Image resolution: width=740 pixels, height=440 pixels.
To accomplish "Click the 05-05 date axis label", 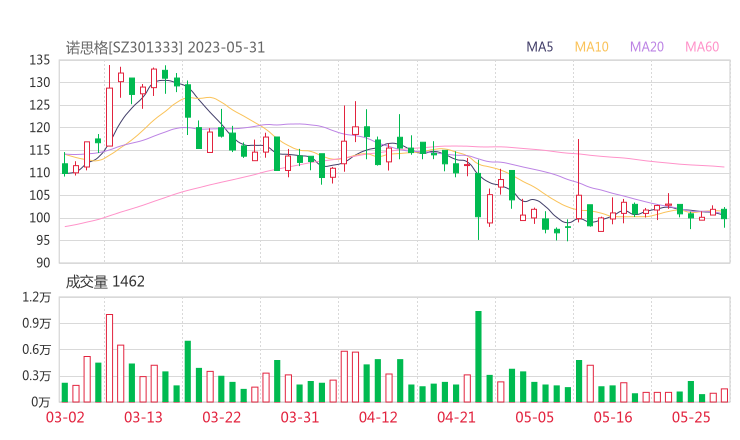I will pyautogui.click(x=535, y=417).
